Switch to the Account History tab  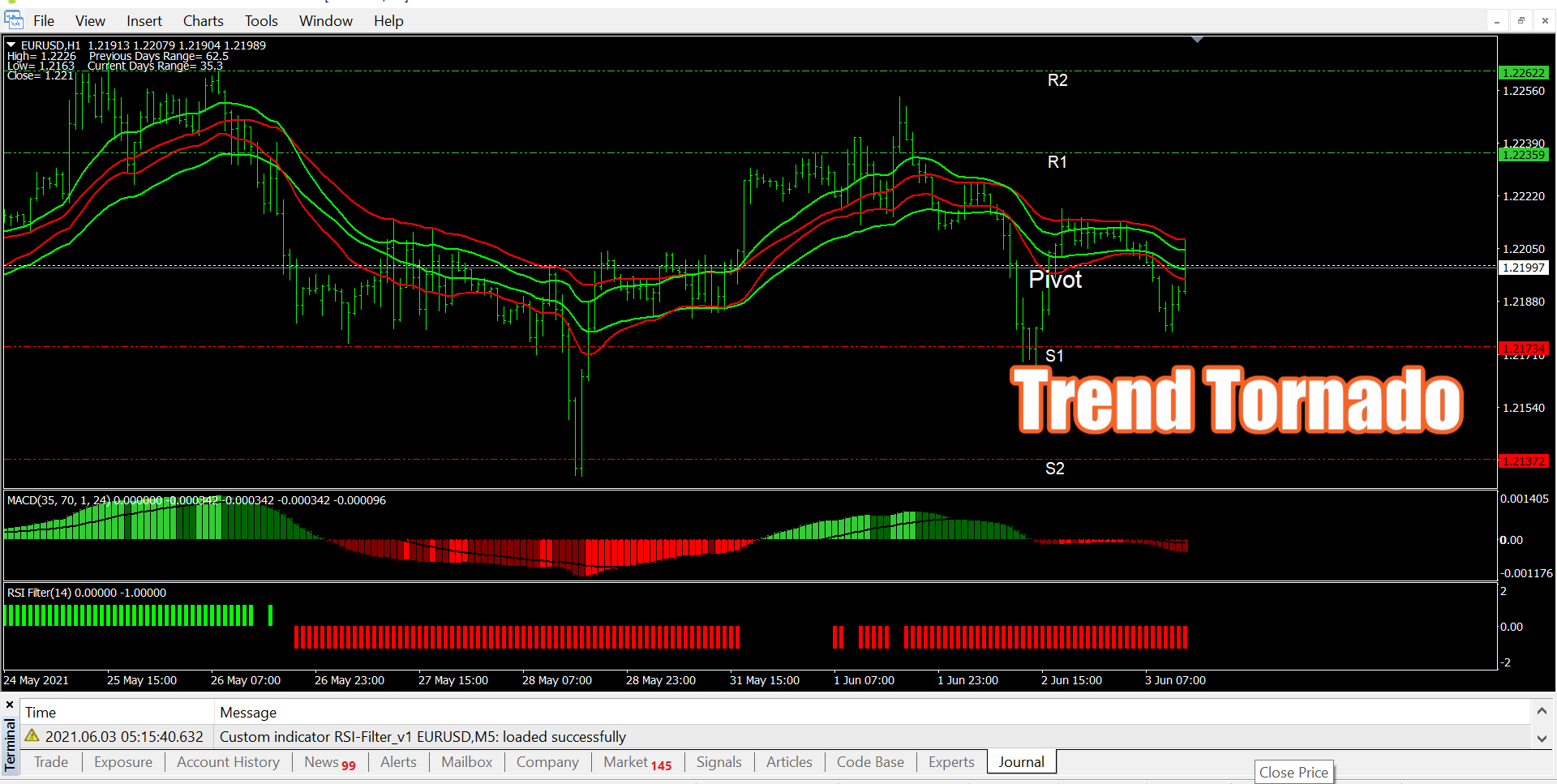[x=228, y=762]
